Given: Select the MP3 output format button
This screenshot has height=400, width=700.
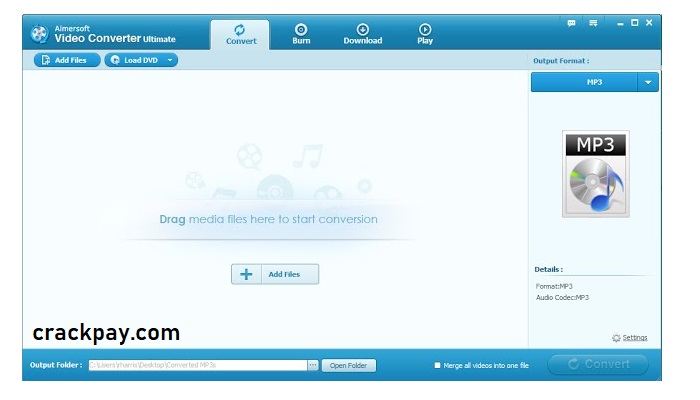Looking at the screenshot, I should click(584, 82).
